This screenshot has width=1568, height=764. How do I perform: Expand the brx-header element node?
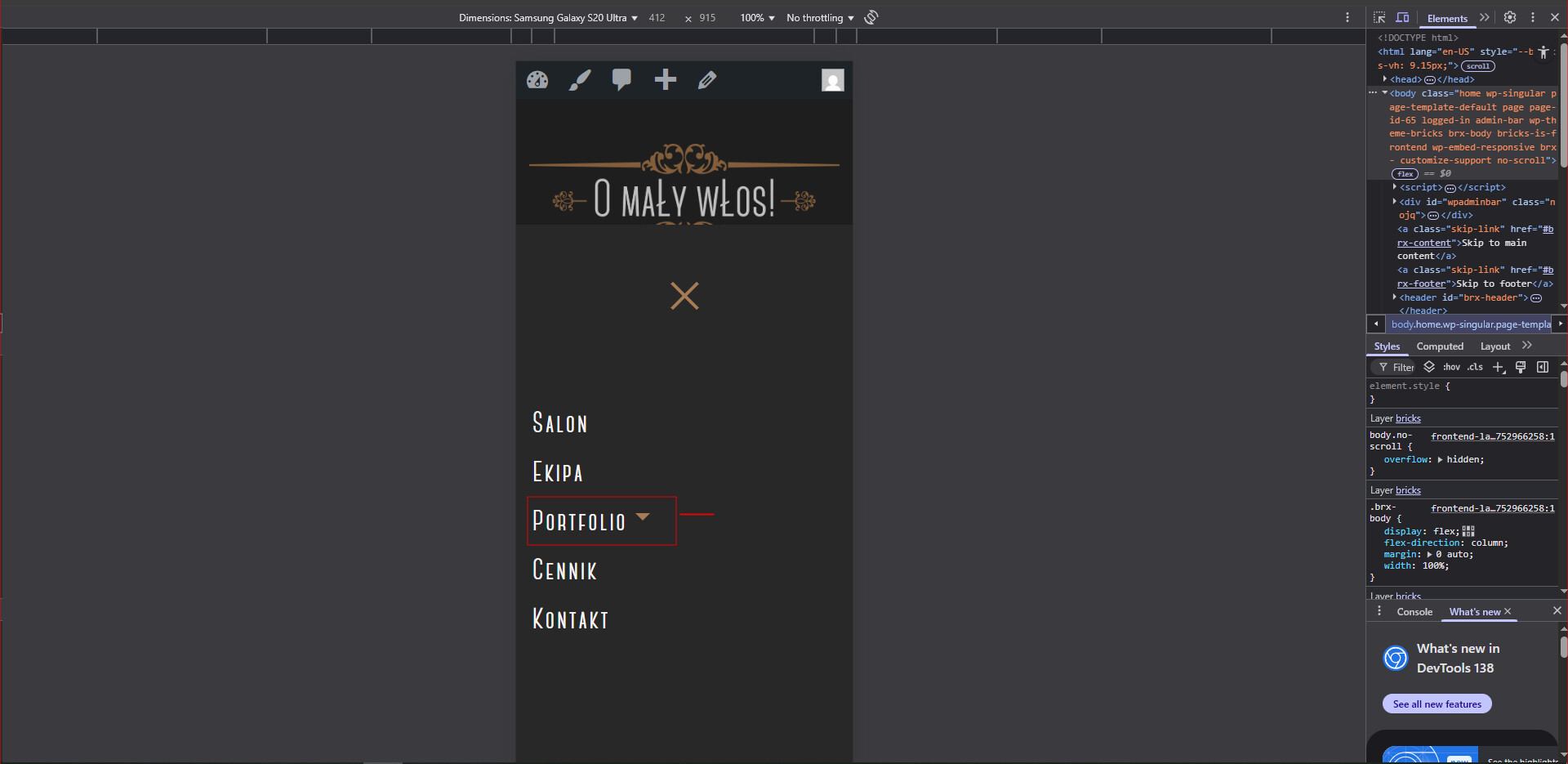click(x=1395, y=297)
